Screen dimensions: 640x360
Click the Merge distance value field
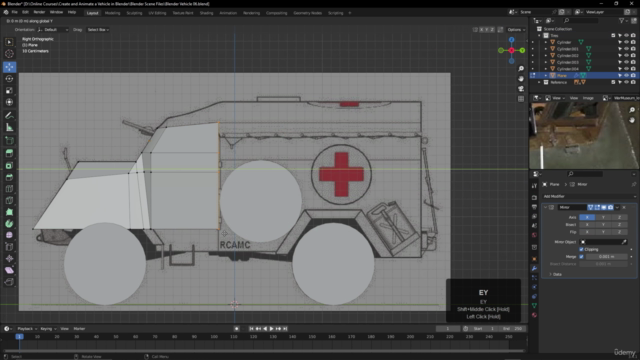pos(607,257)
